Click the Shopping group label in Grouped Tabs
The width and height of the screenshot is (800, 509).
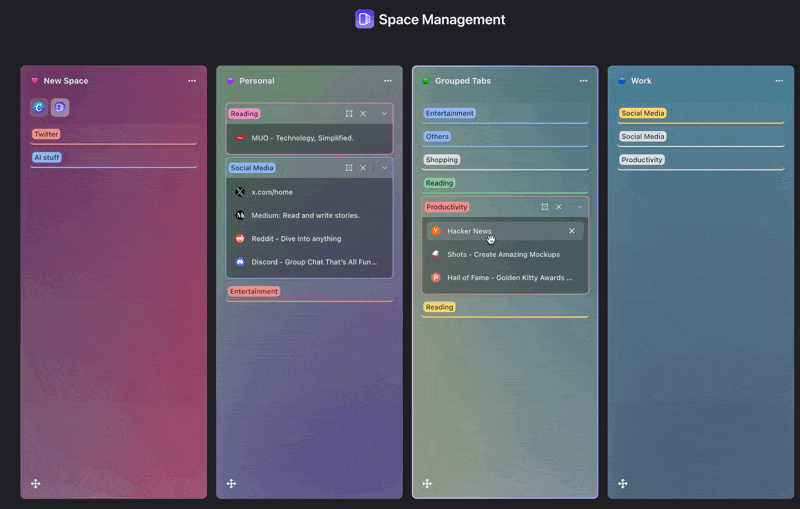441,160
